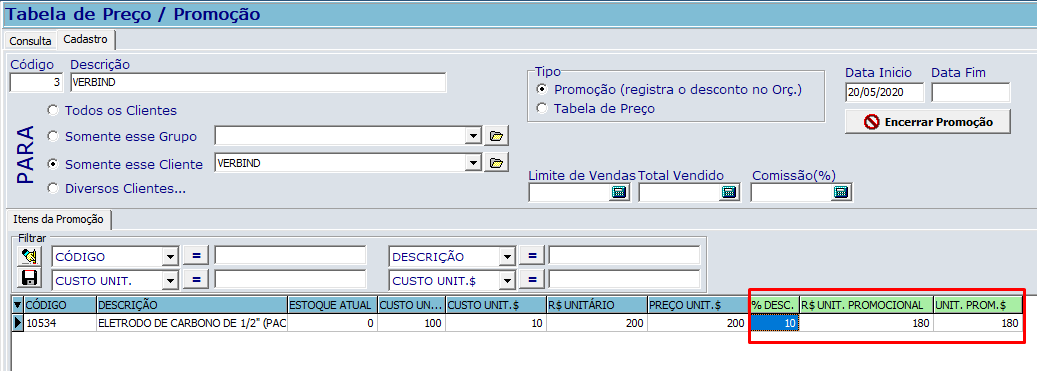Click the empty Data Fim field
Screen dimensions: 1037x371
(x=971, y=92)
